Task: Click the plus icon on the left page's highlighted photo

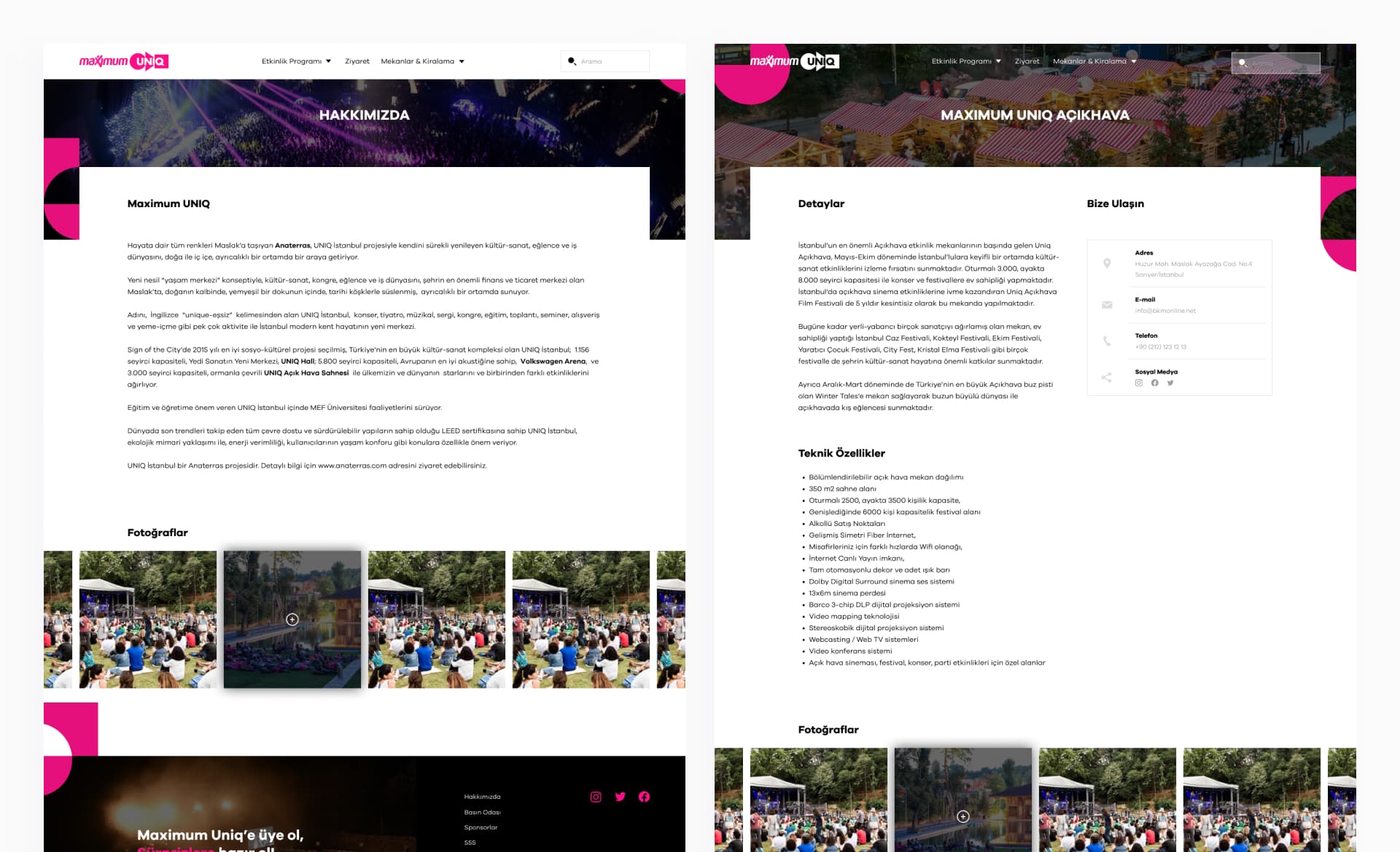Action: [292, 619]
